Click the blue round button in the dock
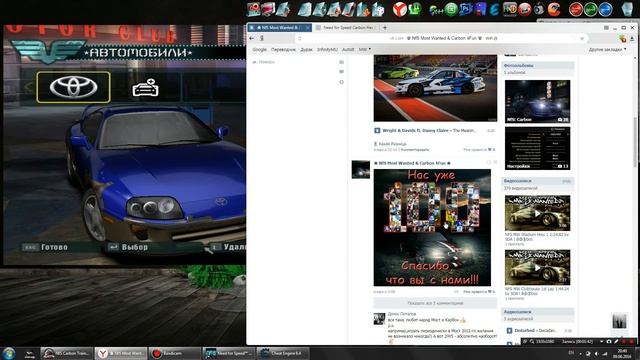Image resolution: width=640 pixels, height=360 pixels. point(605,9)
